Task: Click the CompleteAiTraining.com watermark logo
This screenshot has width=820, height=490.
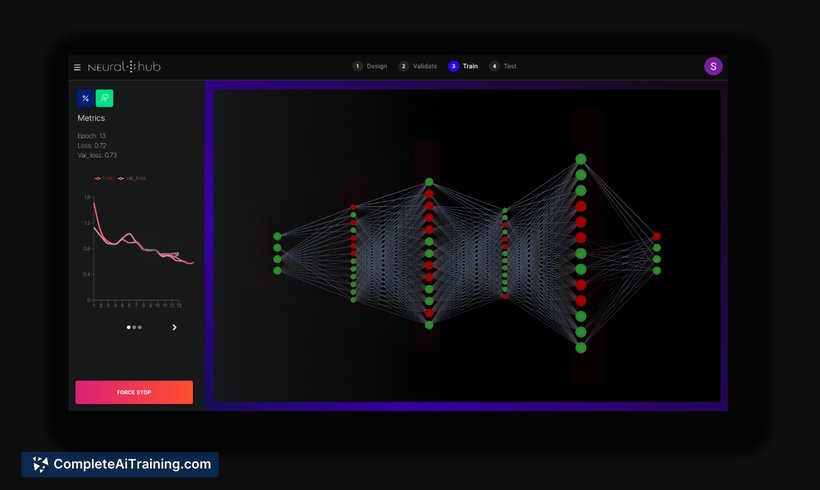Action: [x=120, y=464]
